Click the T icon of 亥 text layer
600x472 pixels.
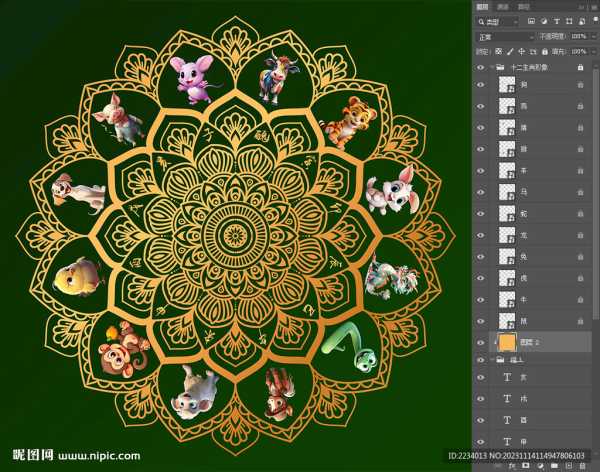tap(507, 377)
